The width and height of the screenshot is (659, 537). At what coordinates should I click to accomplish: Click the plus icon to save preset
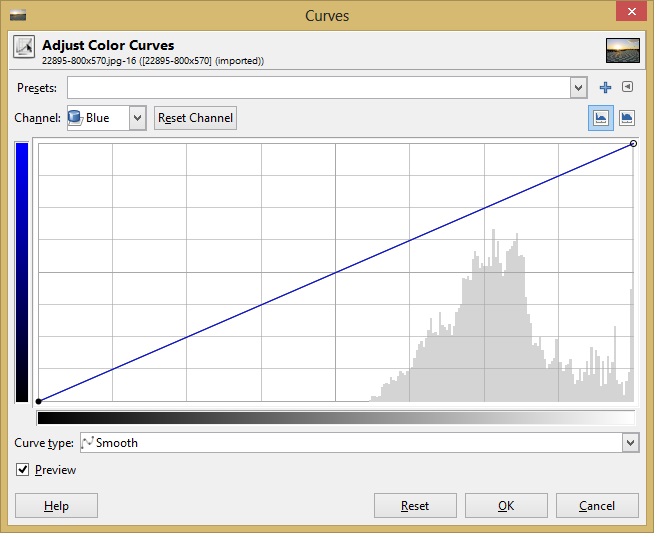tap(605, 88)
